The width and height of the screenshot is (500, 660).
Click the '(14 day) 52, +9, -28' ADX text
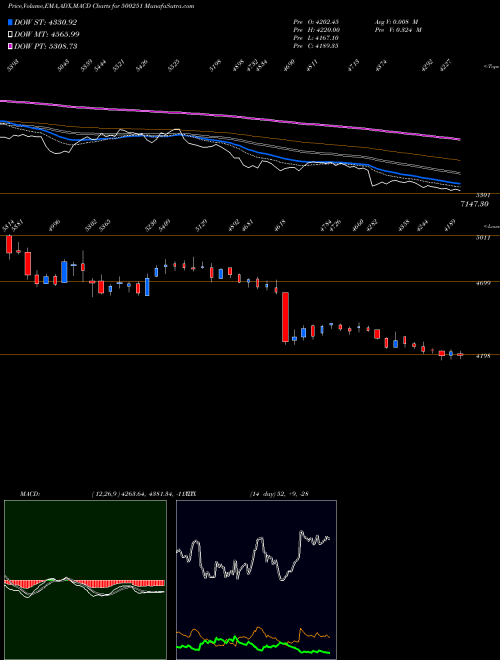coord(279,493)
